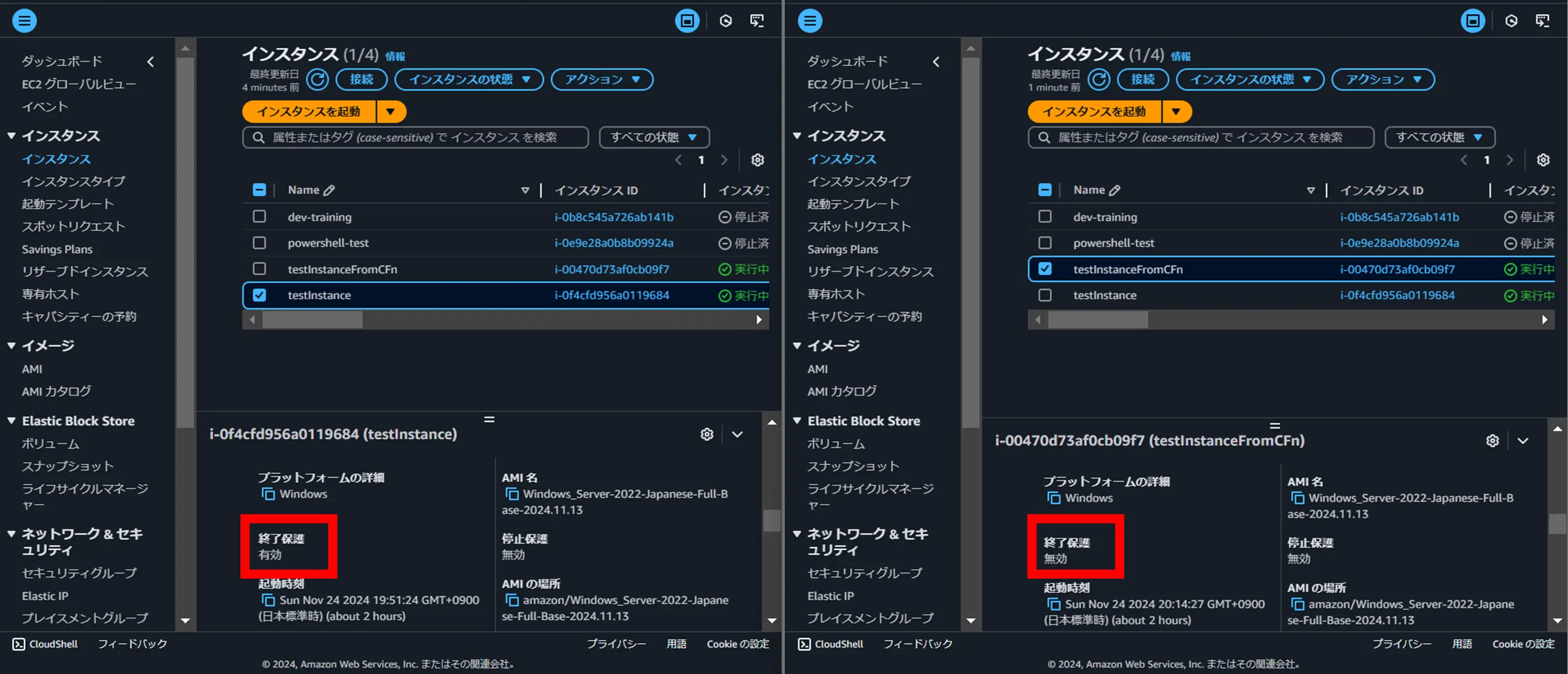Copy AMI location in right window

click(1297, 604)
